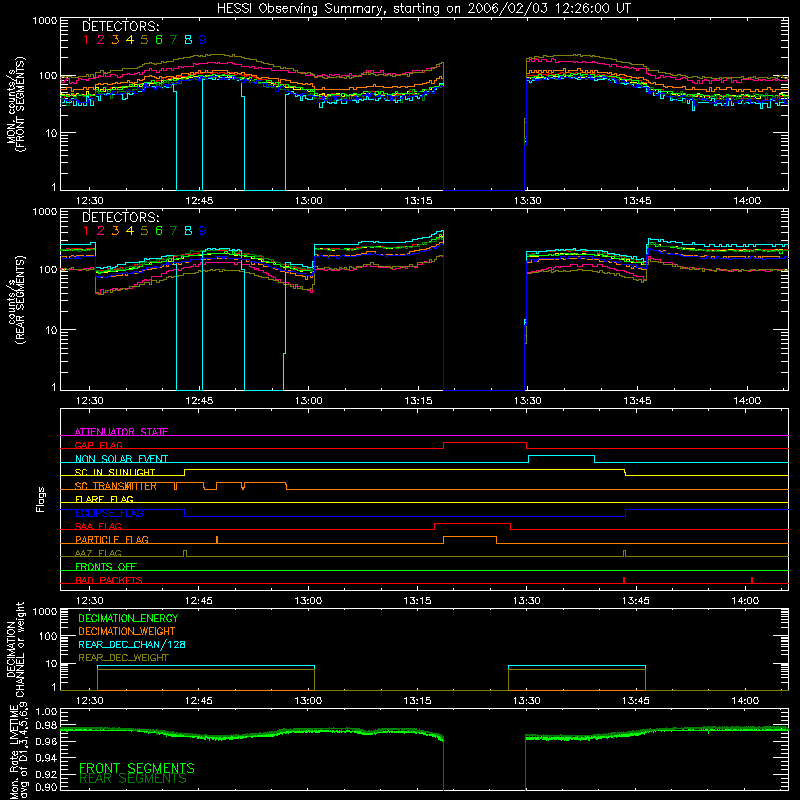Click the 0.96 value on livetime axis
Viewport: 800px width, 800px height.
(x=46, y=741)
